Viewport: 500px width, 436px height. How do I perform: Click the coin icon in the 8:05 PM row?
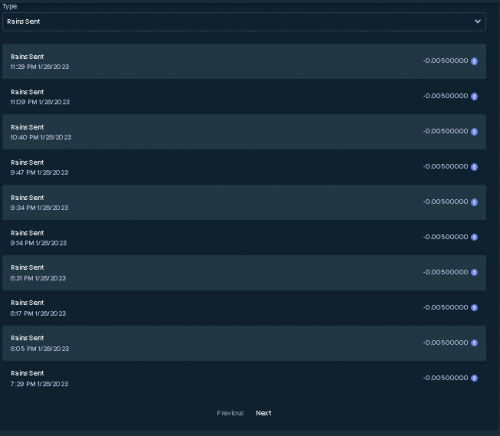pyautogui.click(x=474, y=343)
